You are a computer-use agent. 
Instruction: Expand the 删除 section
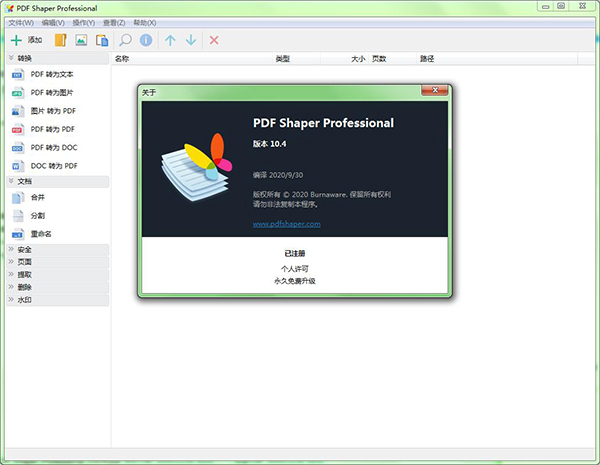click(x=57, y=287)
